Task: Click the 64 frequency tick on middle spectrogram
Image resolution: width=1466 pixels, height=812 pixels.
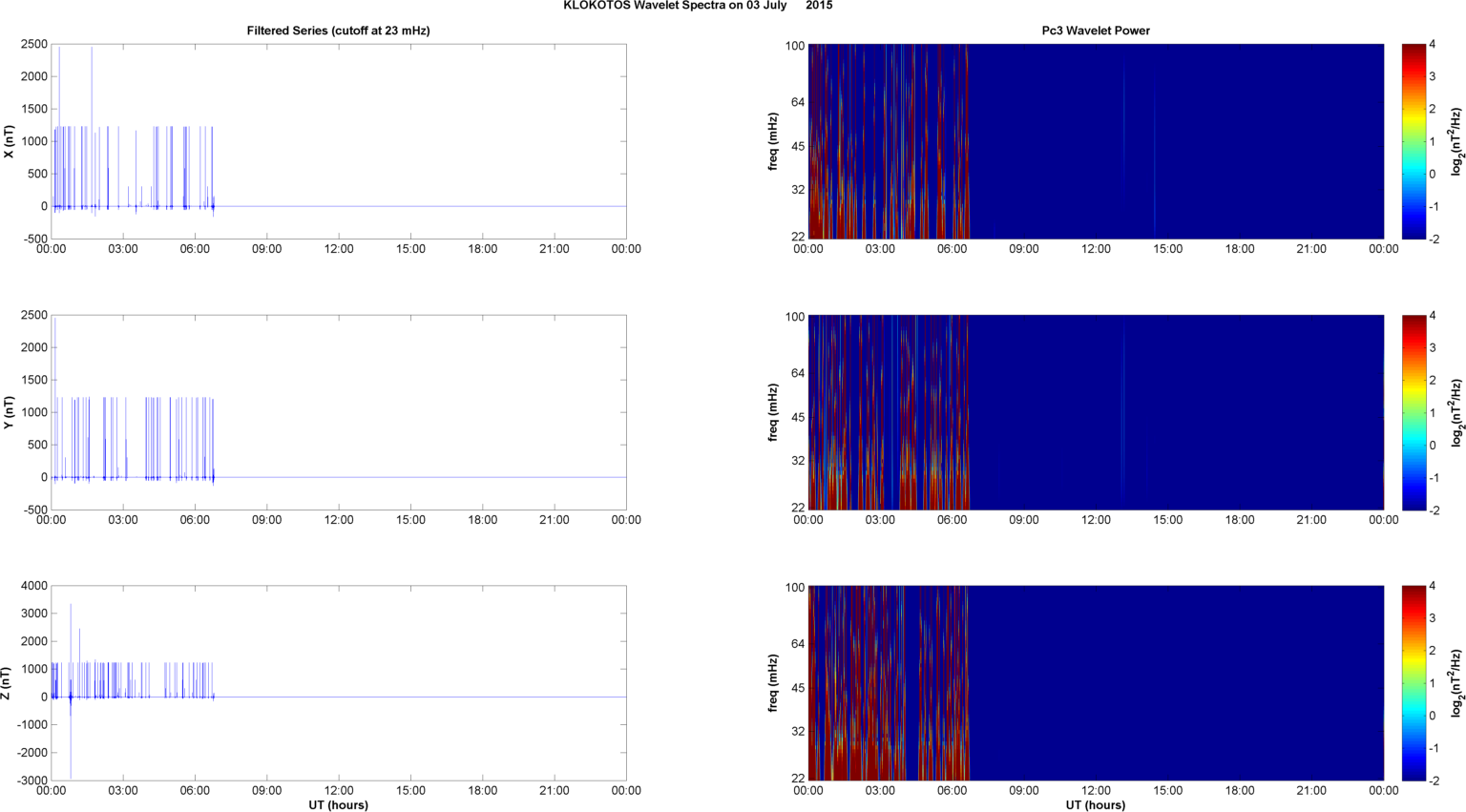Action: point(797,373)
